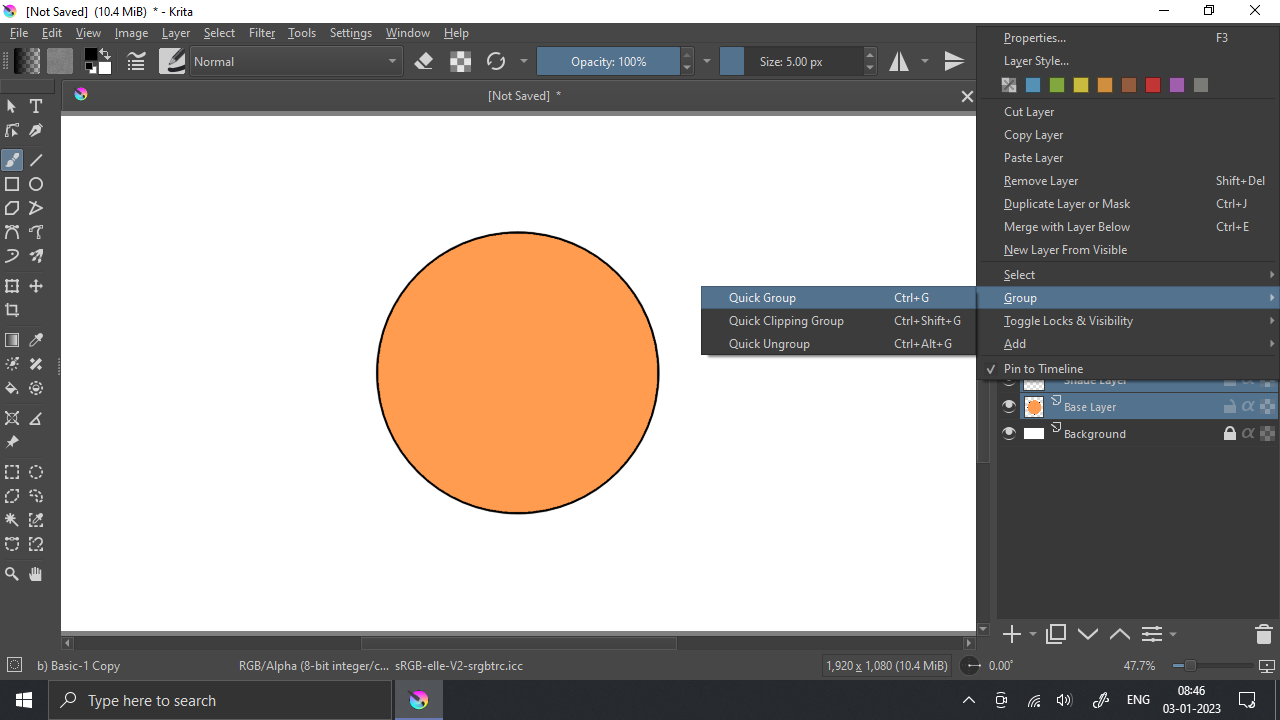1280x720 pixels.
Task: Choose Quick Ungroup from submenu
Action: (x=839, y=343)
